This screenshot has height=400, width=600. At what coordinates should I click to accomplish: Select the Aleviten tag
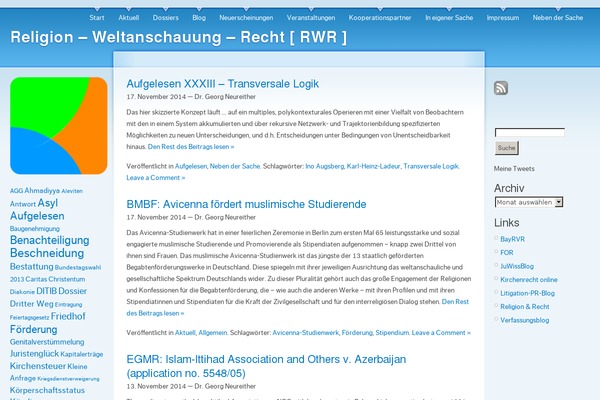tap(72, 191)
